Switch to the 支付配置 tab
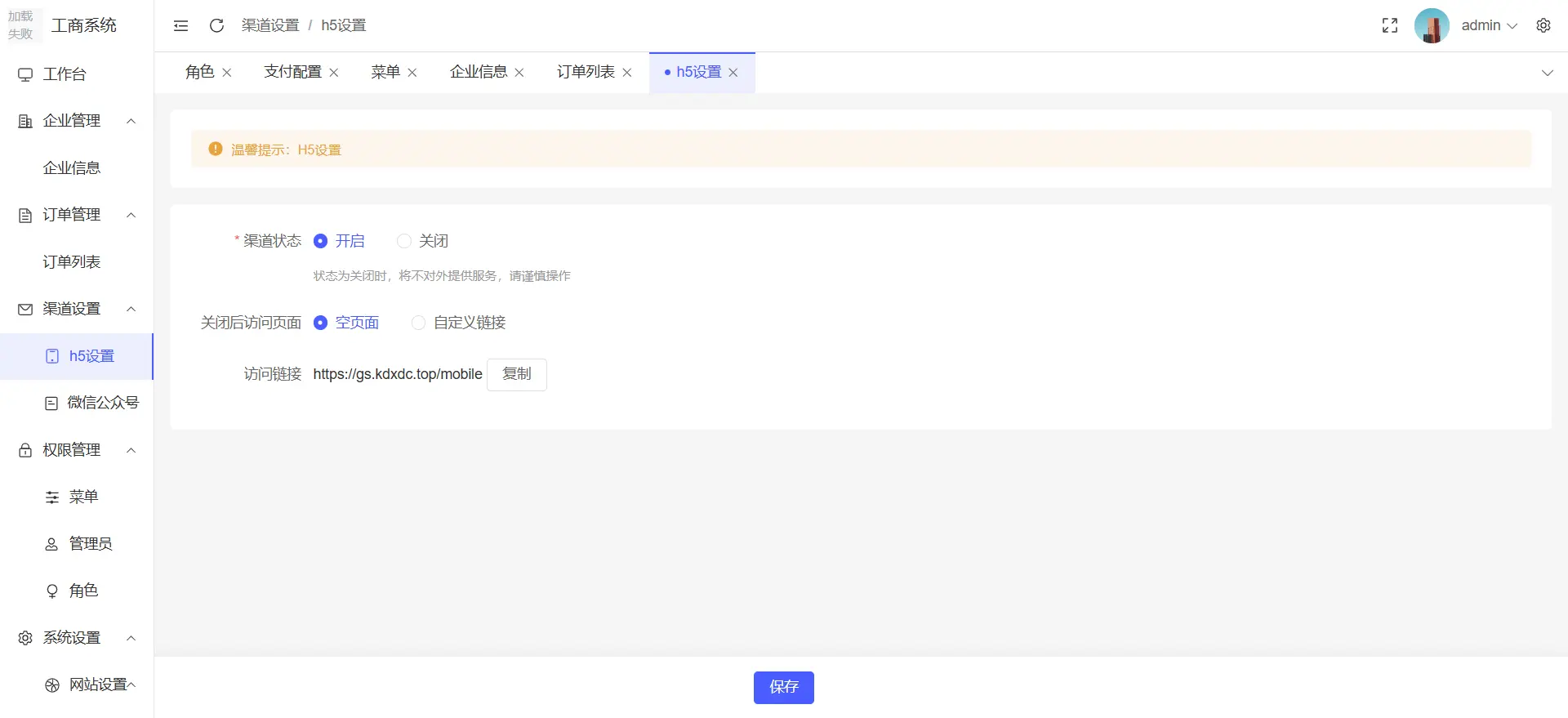Screen dimensions: 1568x718 pos(292,72)
